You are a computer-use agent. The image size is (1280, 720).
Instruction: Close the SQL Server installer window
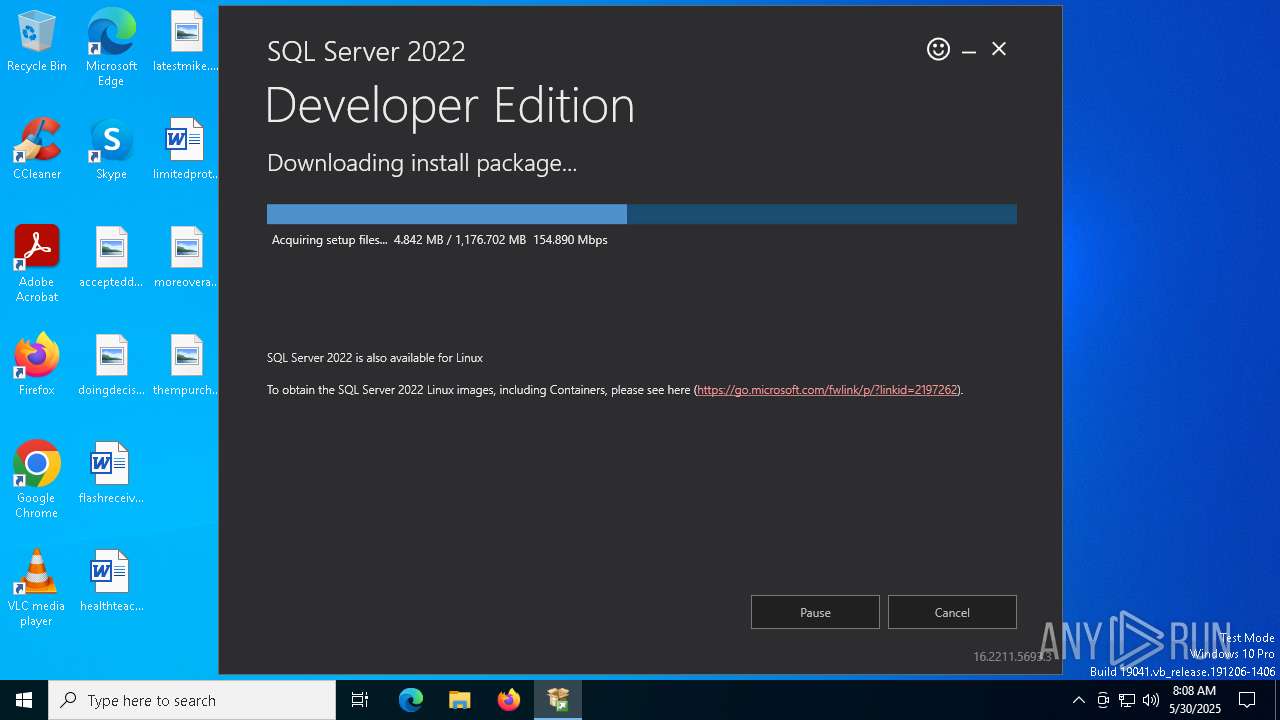[x=999, y=49]
